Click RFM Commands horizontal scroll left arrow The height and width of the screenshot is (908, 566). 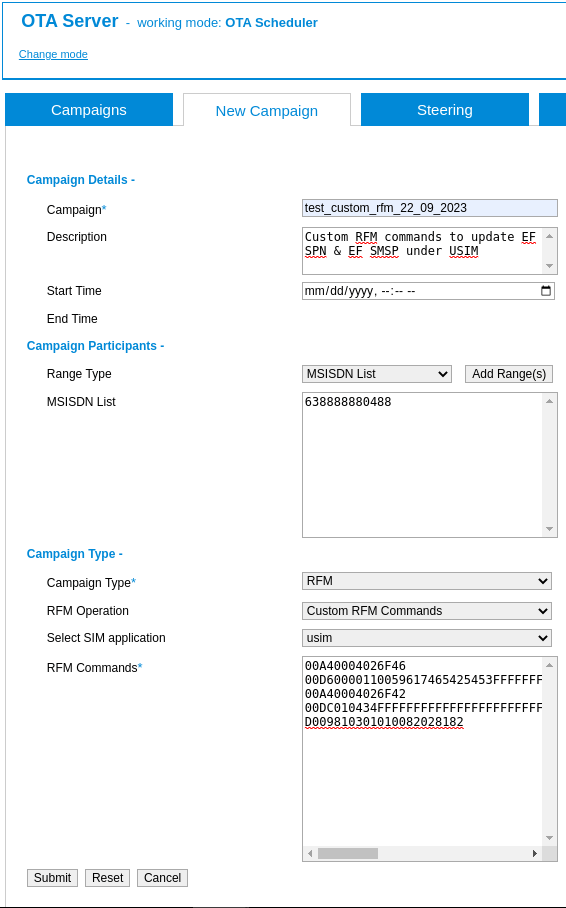point(310,854)
